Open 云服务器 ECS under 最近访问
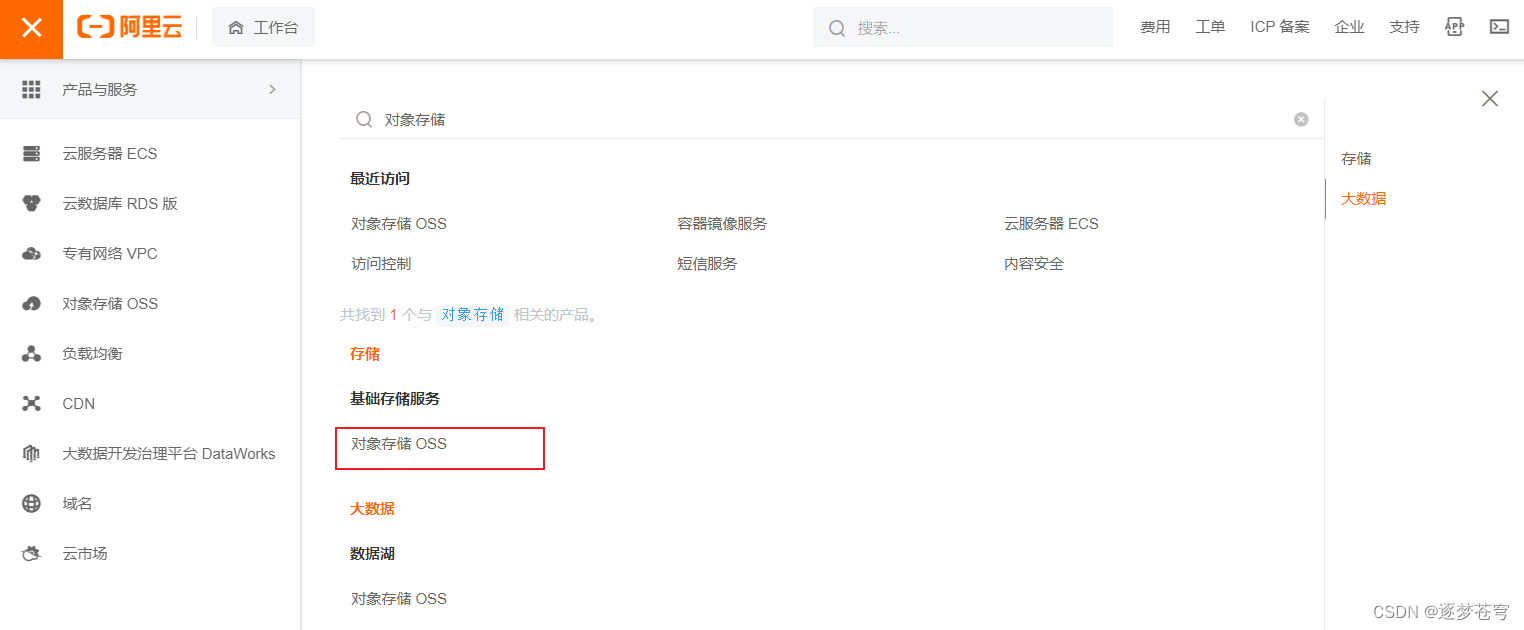The width and height of the screenshot is (1524, 630). [1051, 224]
